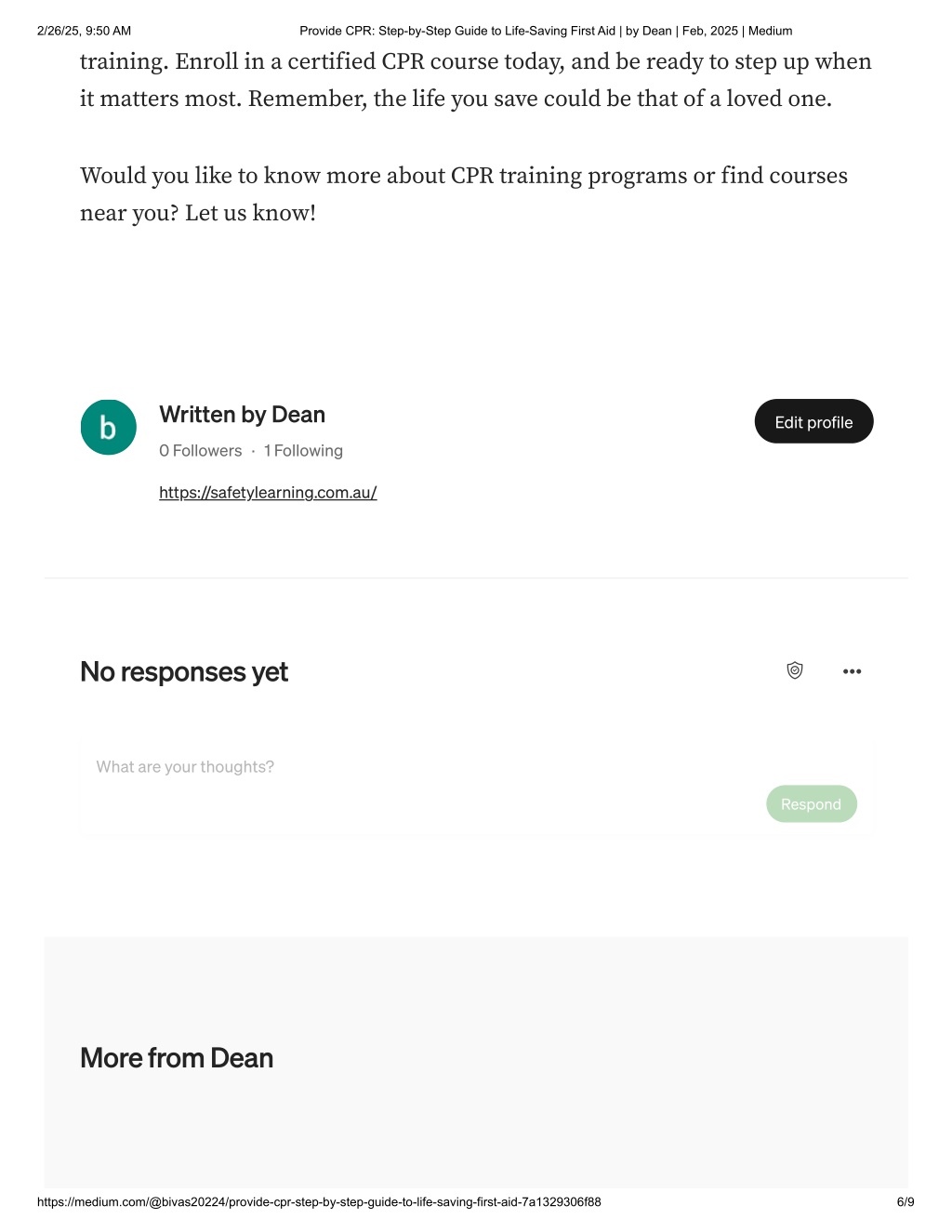Click the 6/9 page number indicator

(906, 1202)
